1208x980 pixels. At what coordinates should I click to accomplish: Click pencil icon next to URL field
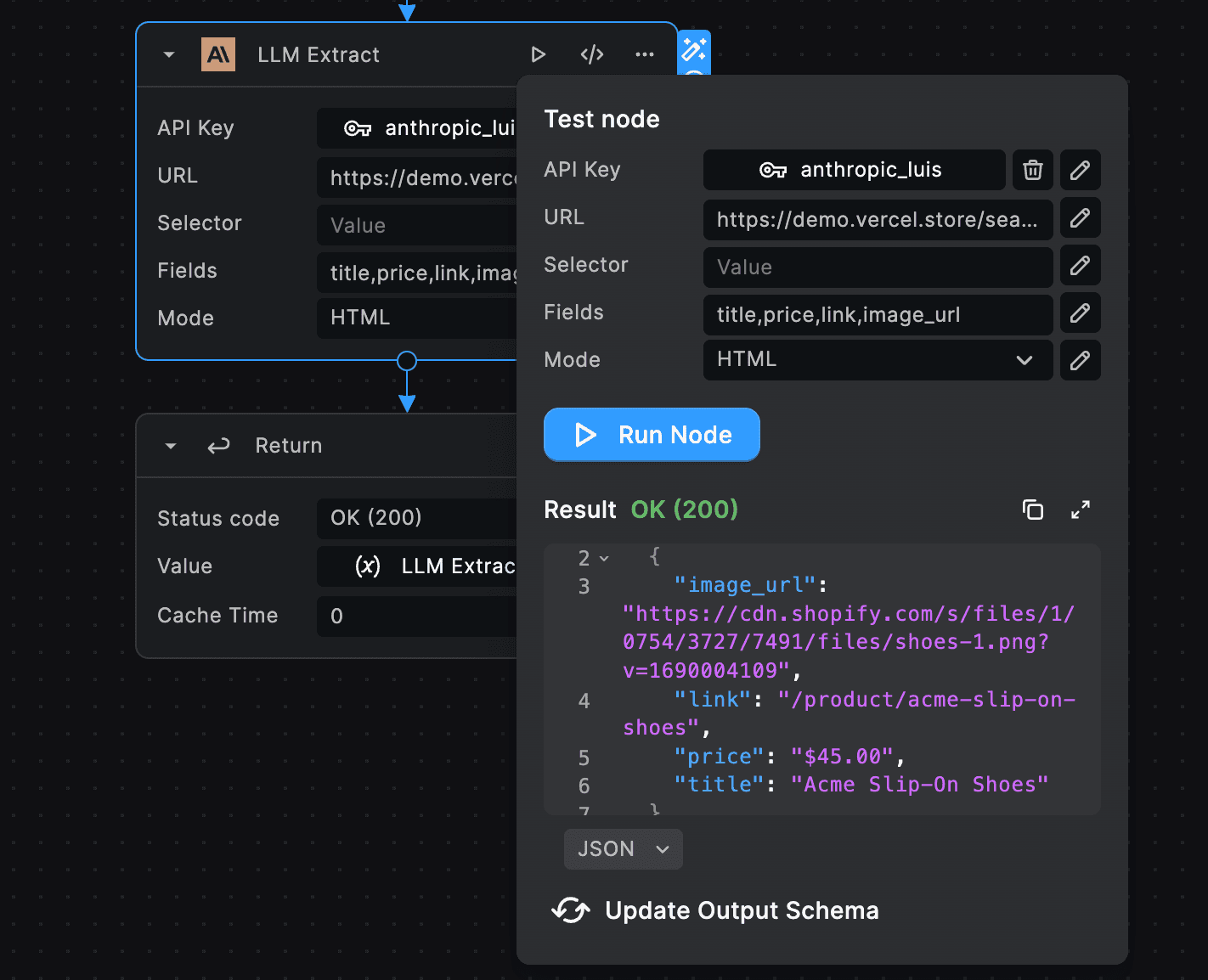click(1080, 218)
